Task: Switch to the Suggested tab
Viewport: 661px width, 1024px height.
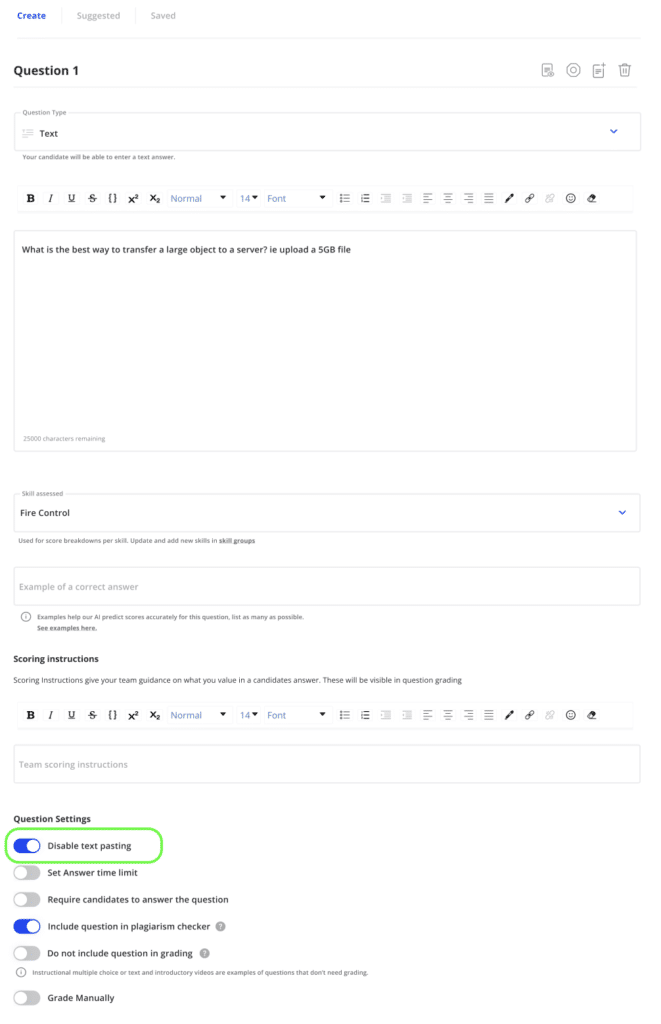Action: [x=98, y=16]
